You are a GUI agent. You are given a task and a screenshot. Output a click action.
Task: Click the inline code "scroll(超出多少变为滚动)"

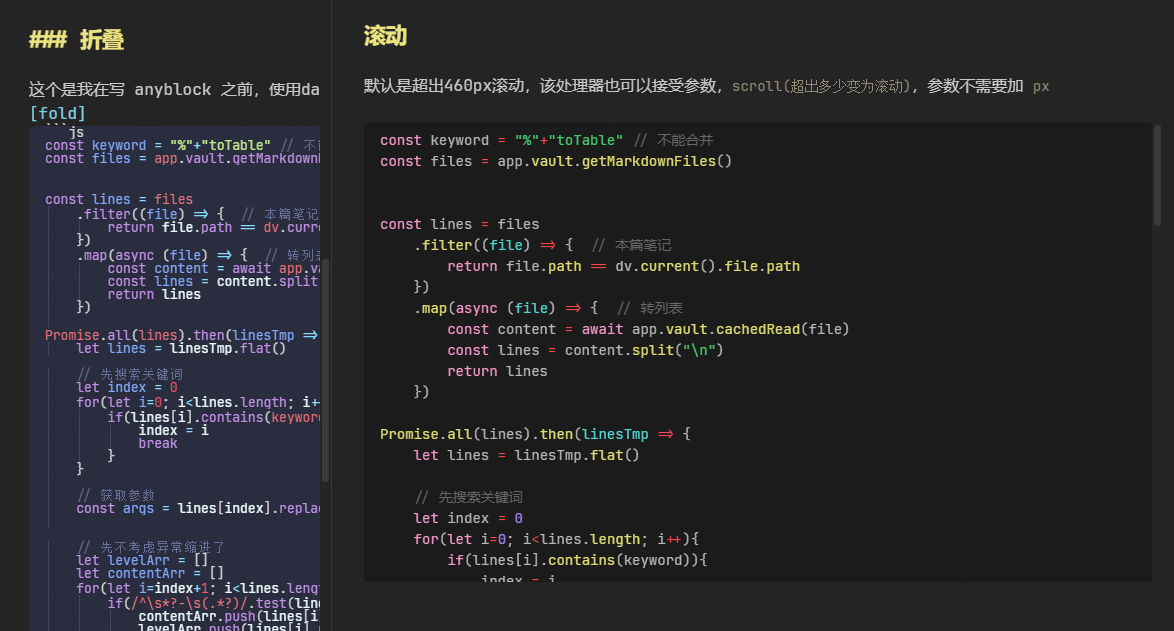820,86
